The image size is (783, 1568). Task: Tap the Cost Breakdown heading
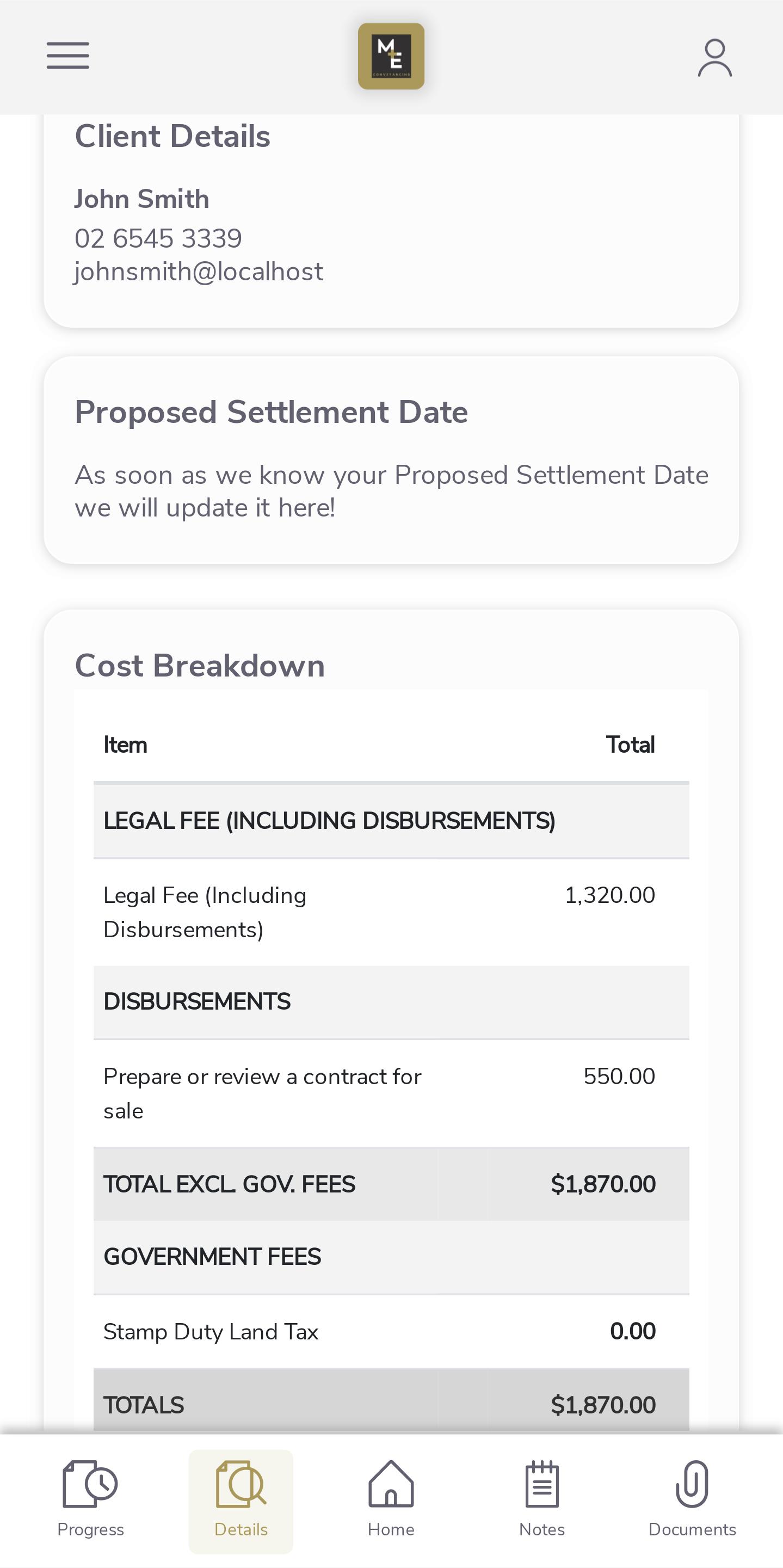point(200,665)
